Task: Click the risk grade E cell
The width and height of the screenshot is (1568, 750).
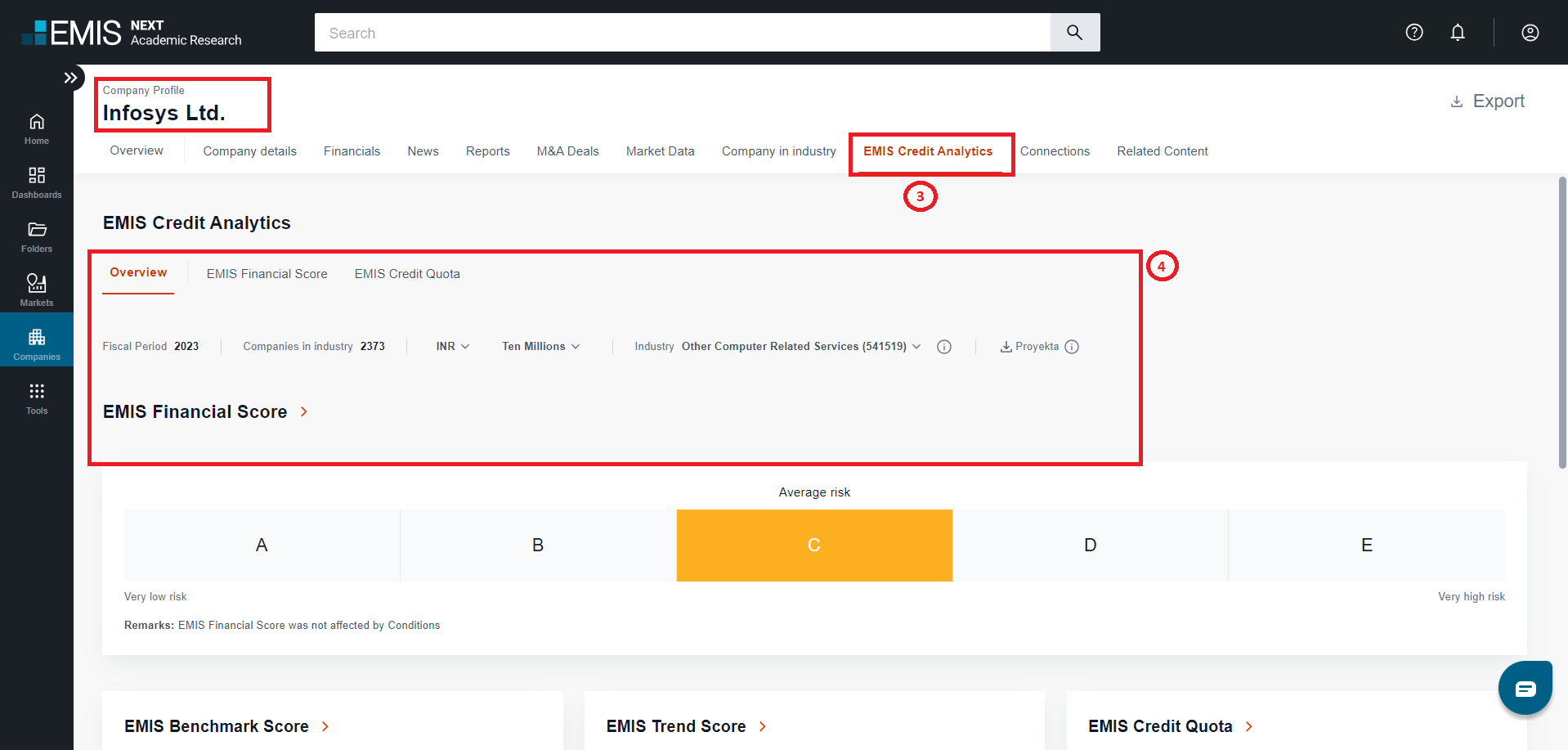Action: pyautogui.click(x=1367, y=546)
